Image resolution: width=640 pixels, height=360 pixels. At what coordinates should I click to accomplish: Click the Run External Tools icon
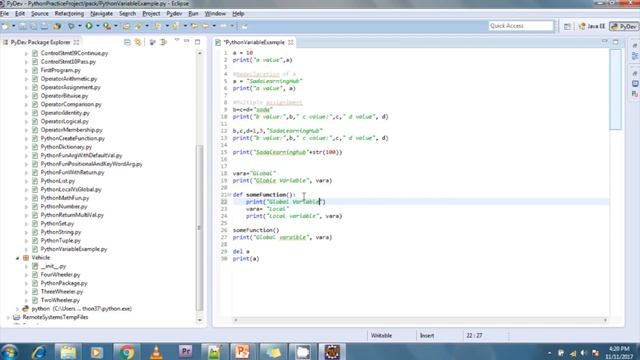(107, 26)
